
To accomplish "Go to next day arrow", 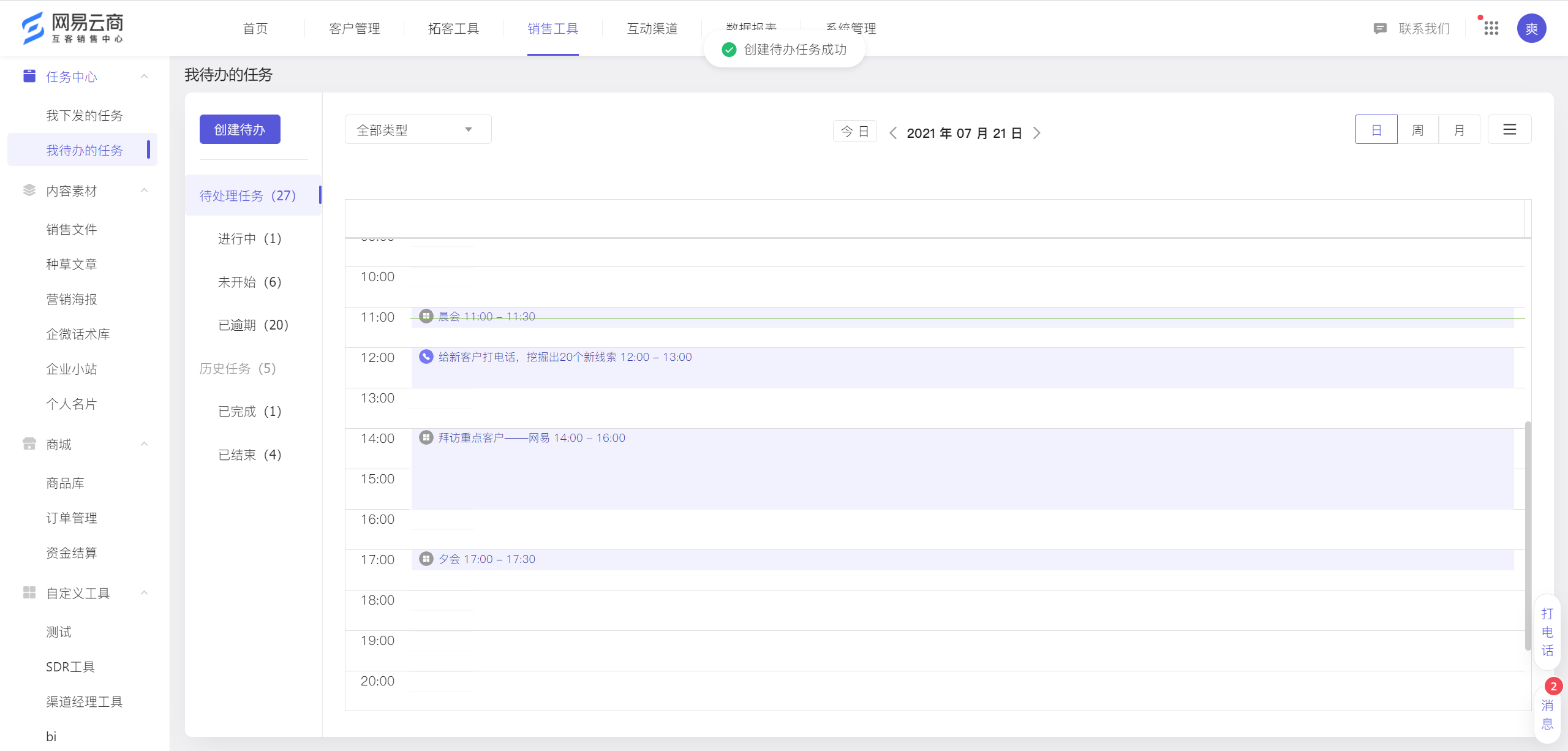I will point(1036,133).
